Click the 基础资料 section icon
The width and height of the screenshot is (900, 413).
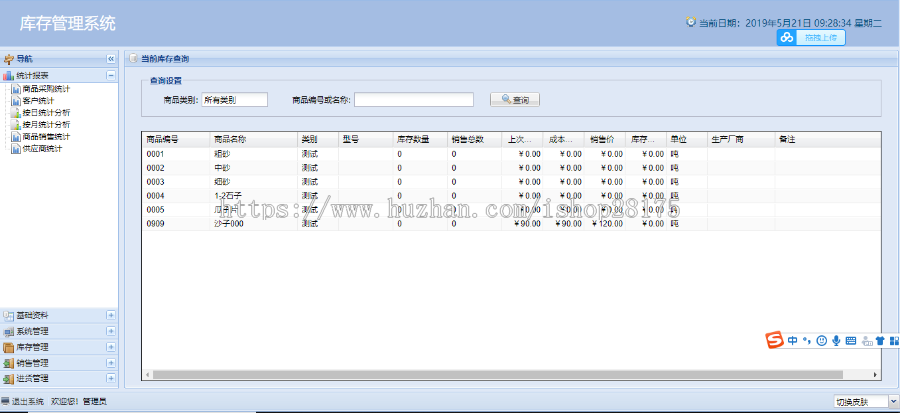pyautogui.click(x=9, y=315)
